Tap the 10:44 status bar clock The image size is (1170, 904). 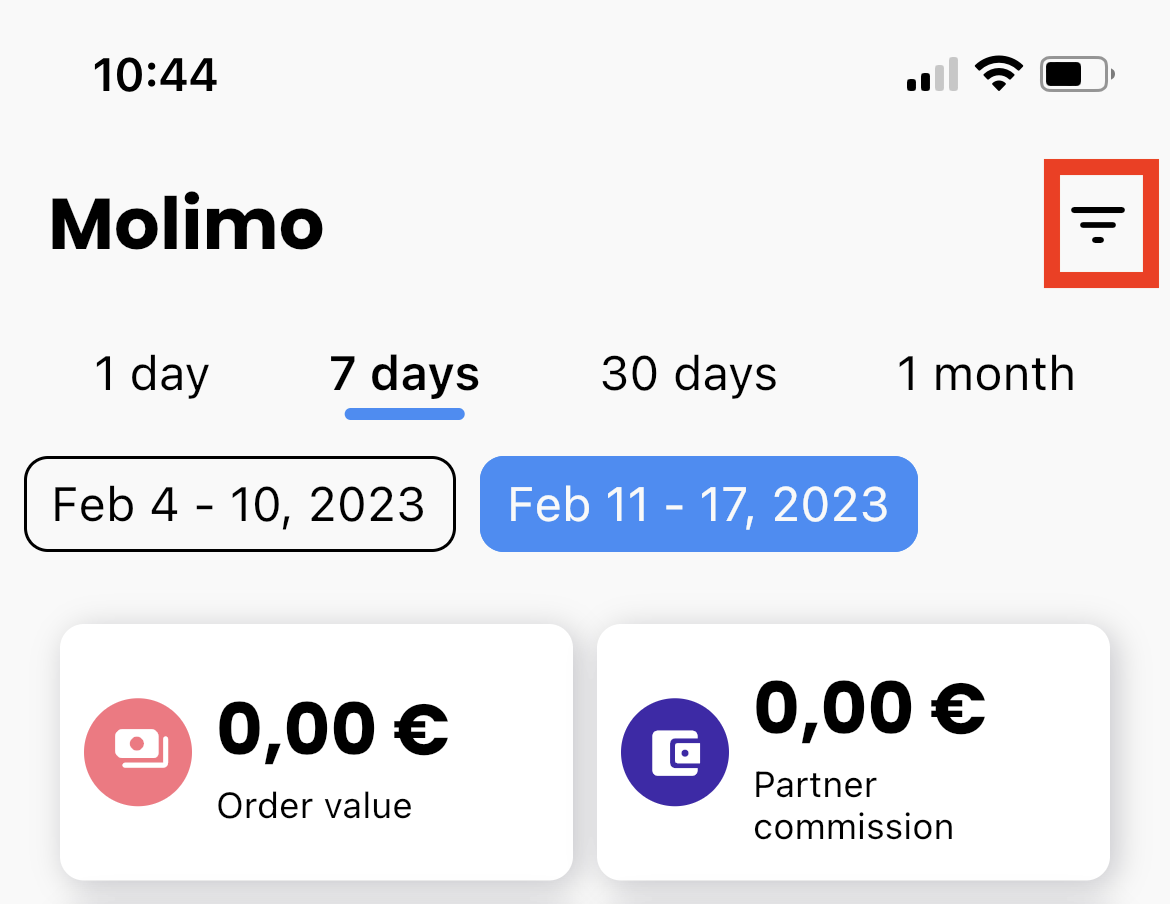(x=155, y=75)
